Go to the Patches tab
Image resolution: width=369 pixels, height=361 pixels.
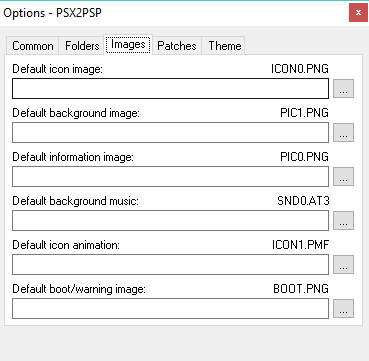point(177,46)
